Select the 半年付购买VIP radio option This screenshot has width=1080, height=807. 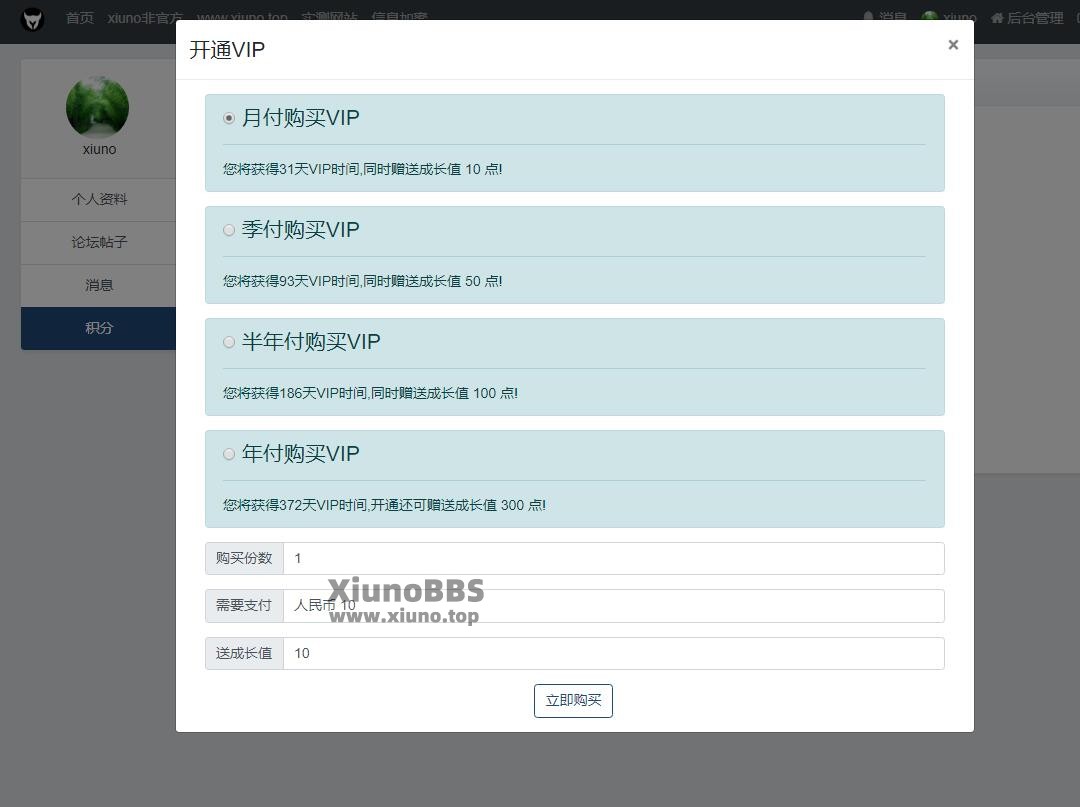tap(229, 342)
